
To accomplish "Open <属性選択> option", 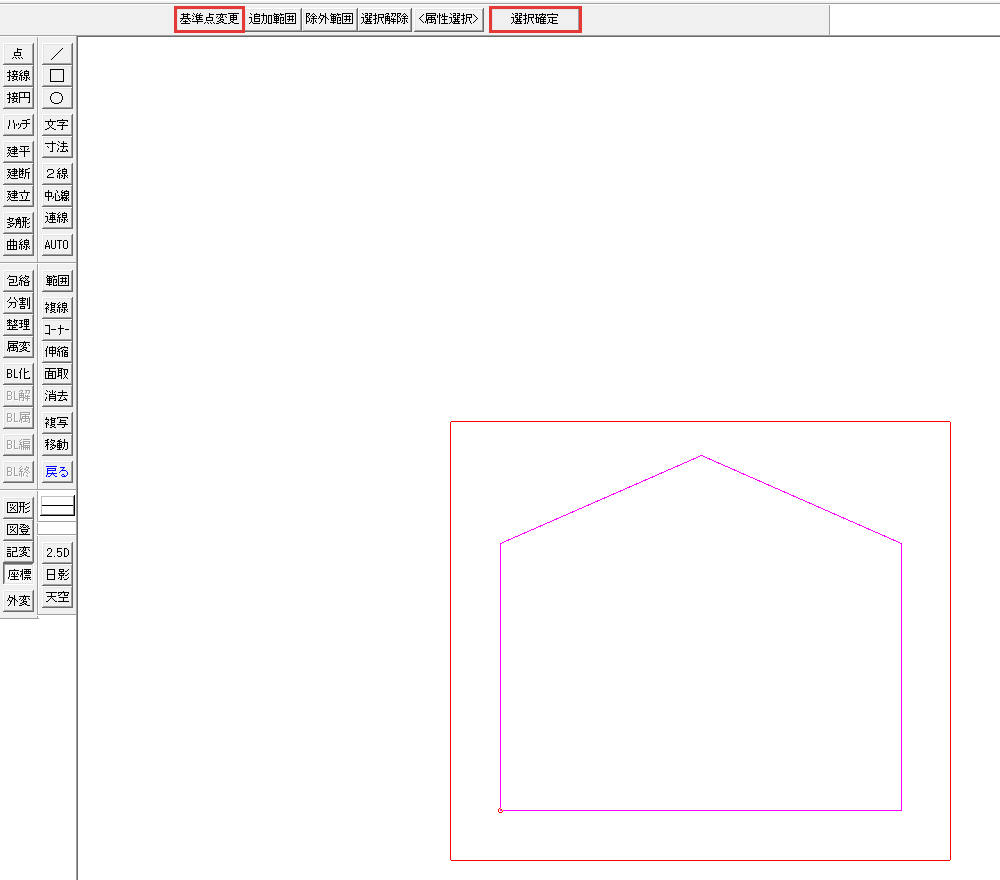I will pyautogui.click(x=449, y=19).
